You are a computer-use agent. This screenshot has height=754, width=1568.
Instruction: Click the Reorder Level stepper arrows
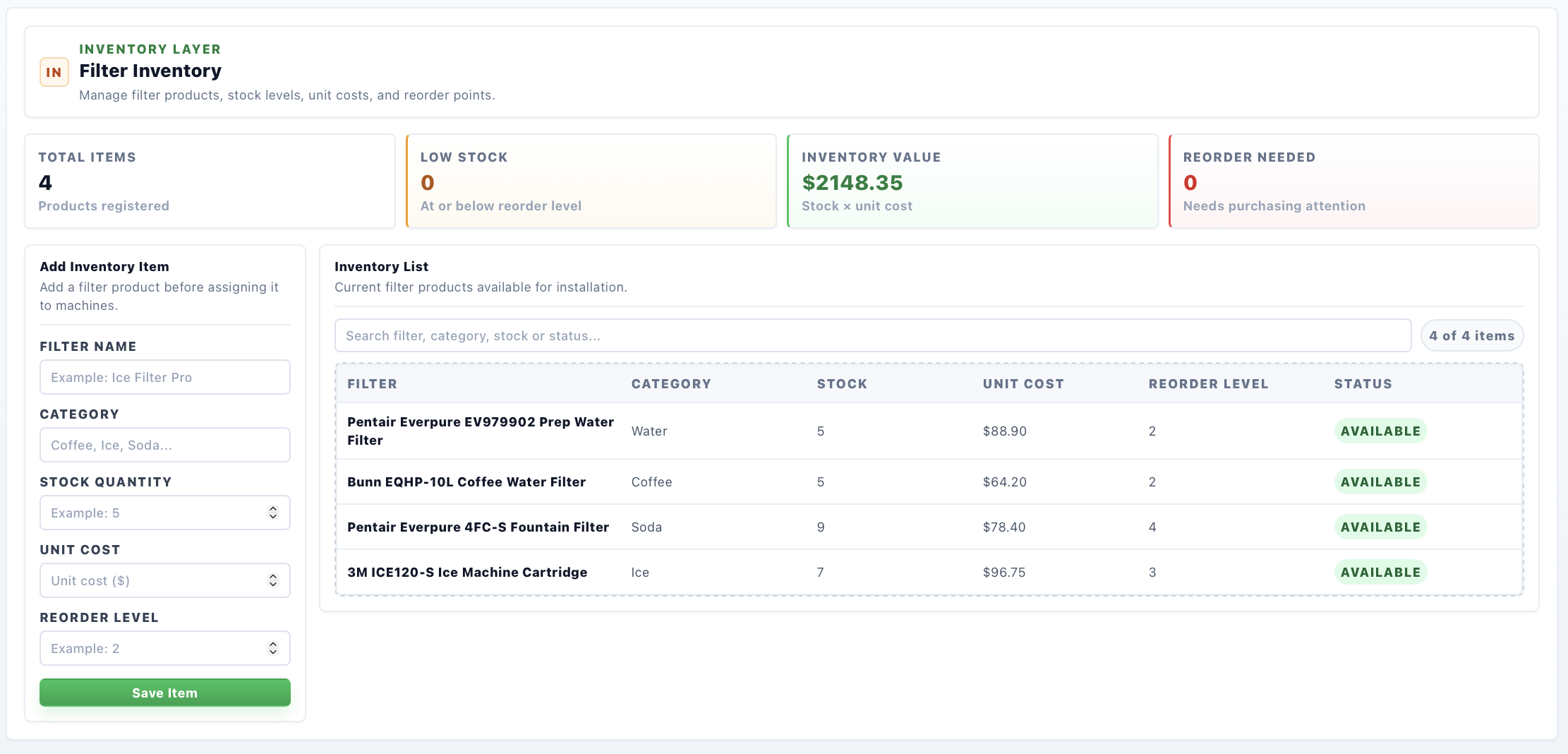273,648
